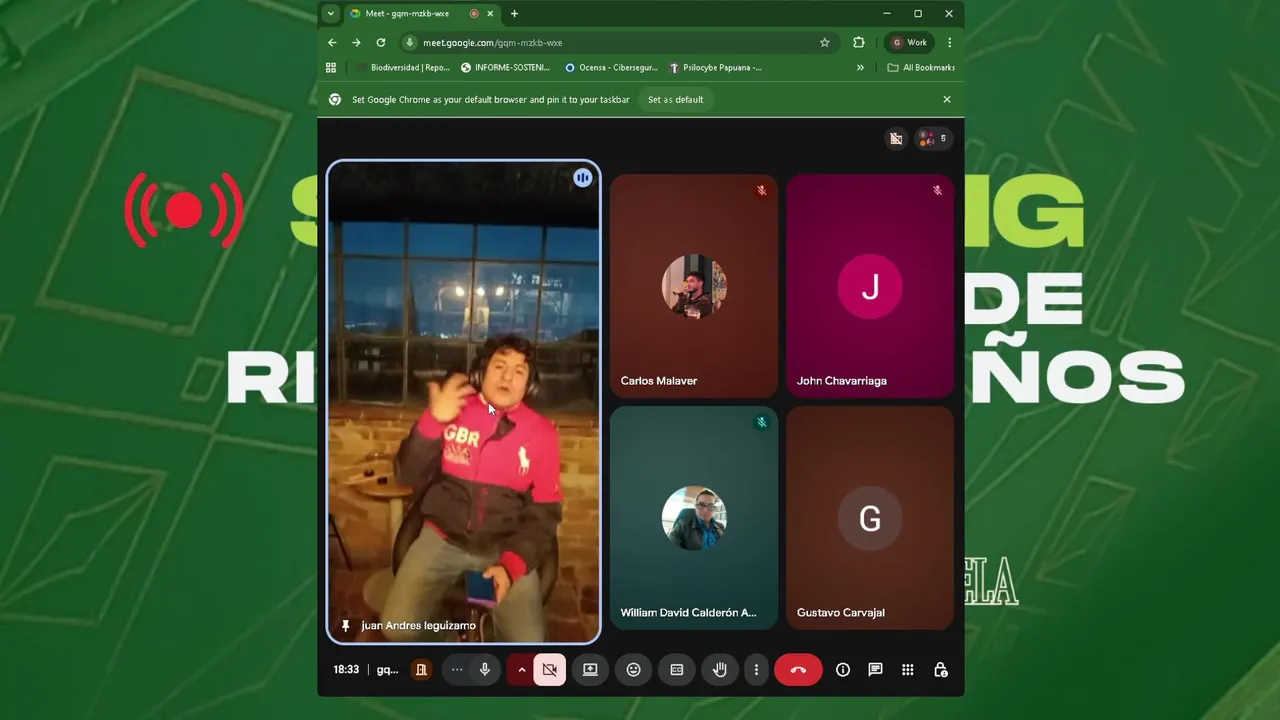Image resolution: width=1280 pixels, height=720 pixels.
Task: Close the Meet tab
Action: (490, 14)
